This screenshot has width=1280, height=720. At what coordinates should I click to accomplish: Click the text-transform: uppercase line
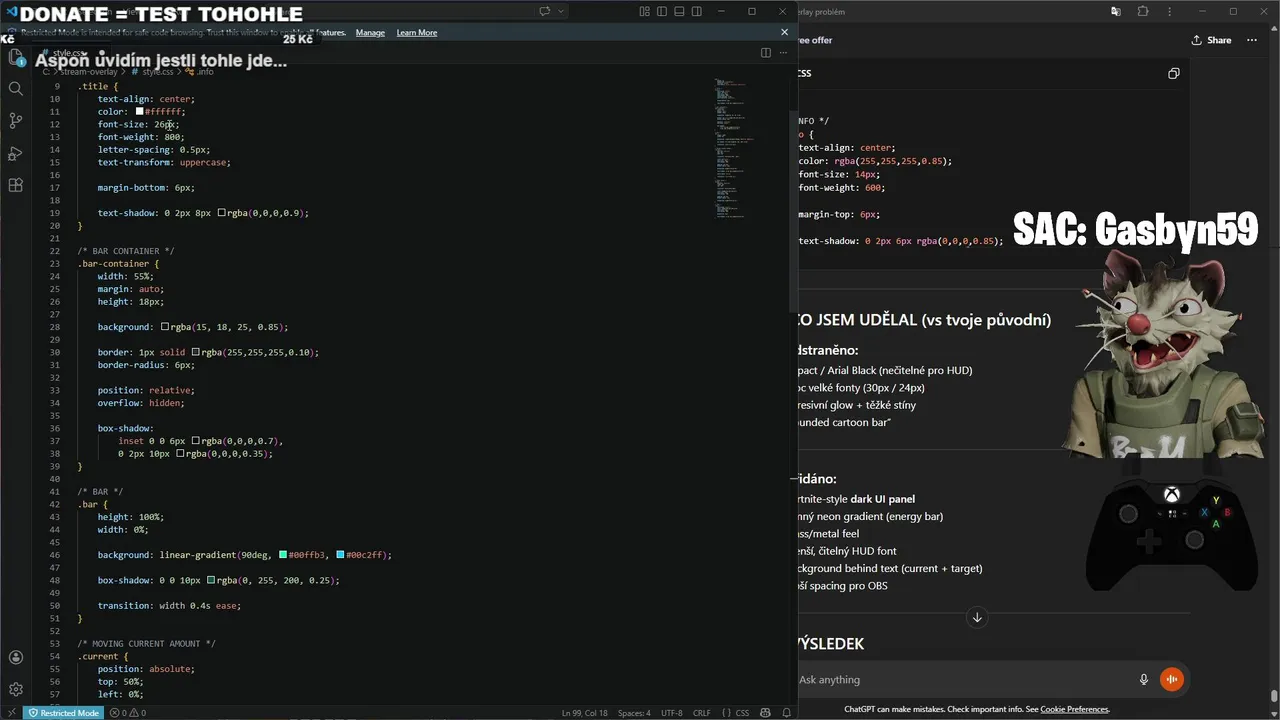(164, 162)
